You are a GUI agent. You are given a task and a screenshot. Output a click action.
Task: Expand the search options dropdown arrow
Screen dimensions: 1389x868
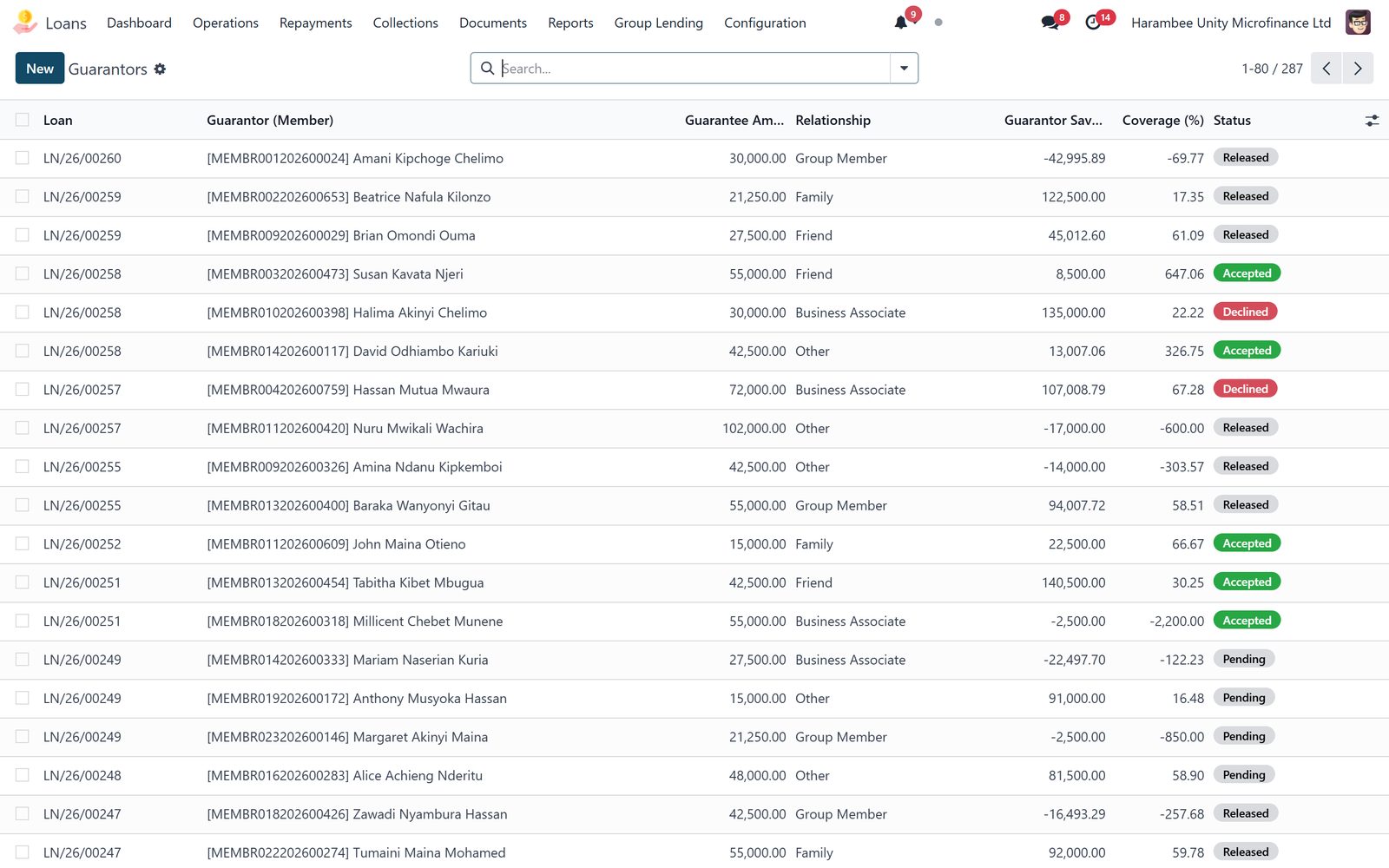point(904,69)
